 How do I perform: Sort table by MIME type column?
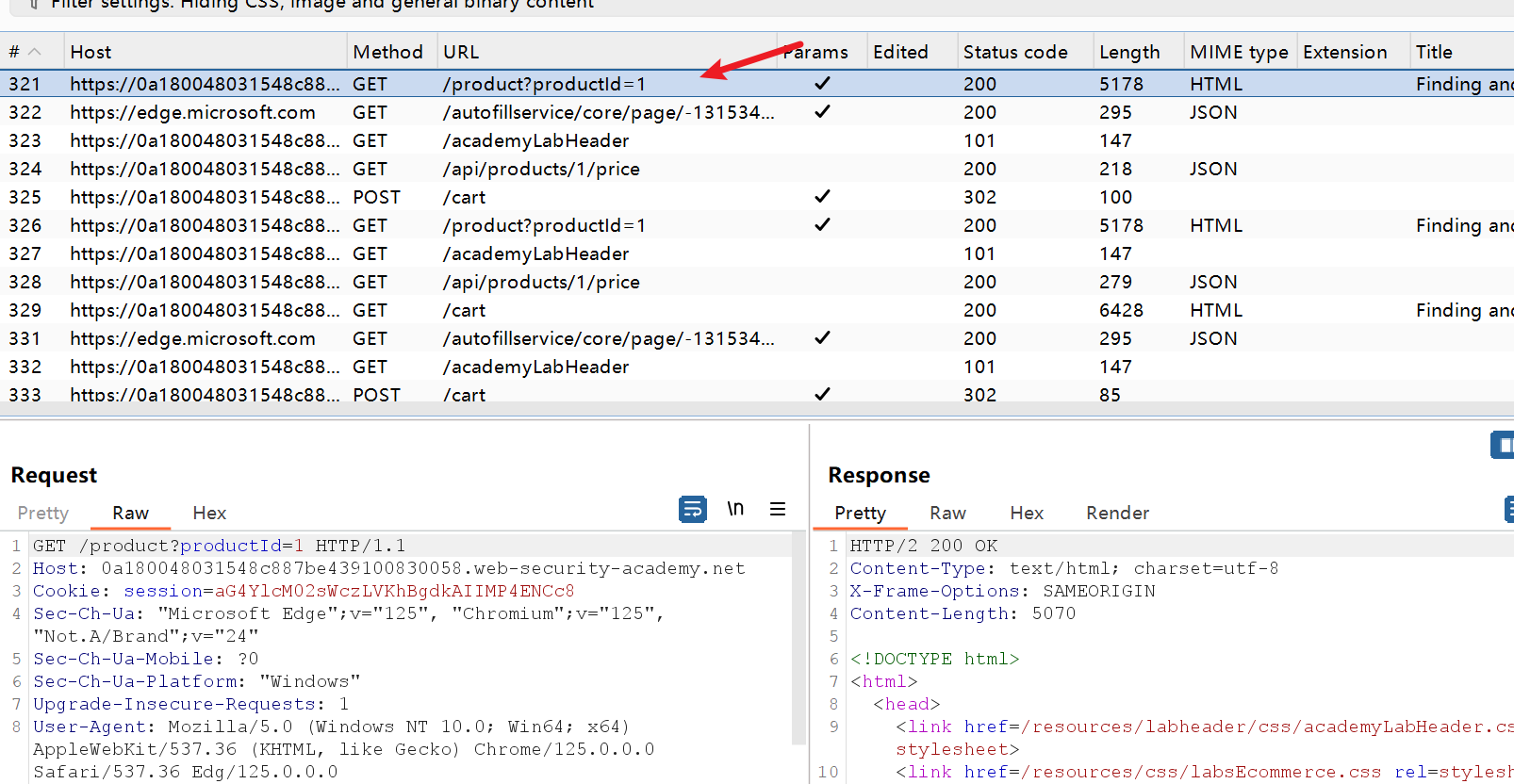tap(1239, 52)
